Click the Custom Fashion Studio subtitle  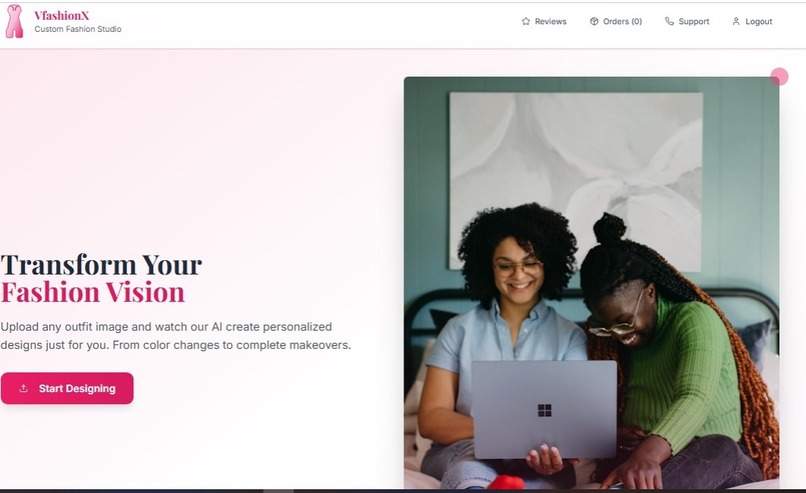tap(78, 29)
